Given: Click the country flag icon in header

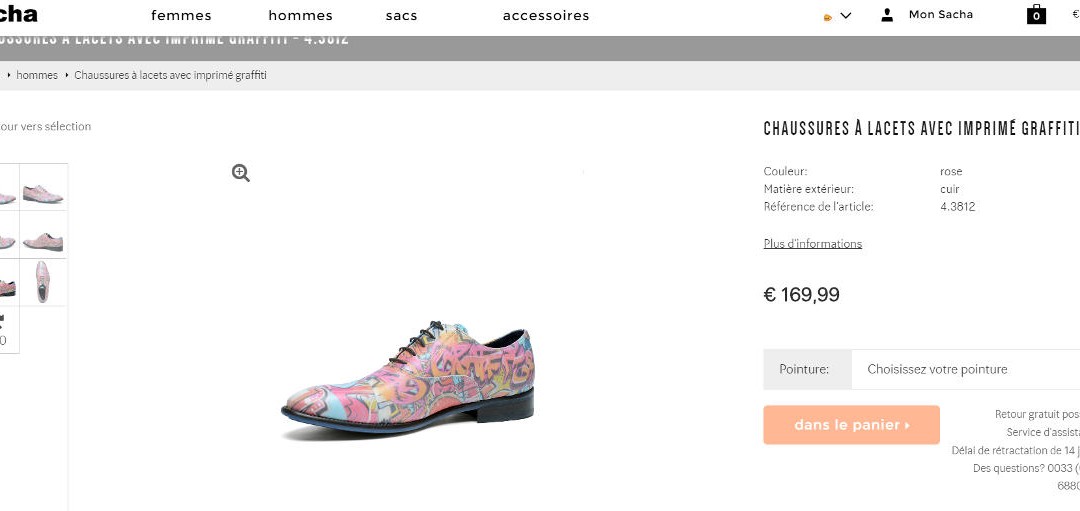Looking at the screenshot, I should [x=828, y=16].
